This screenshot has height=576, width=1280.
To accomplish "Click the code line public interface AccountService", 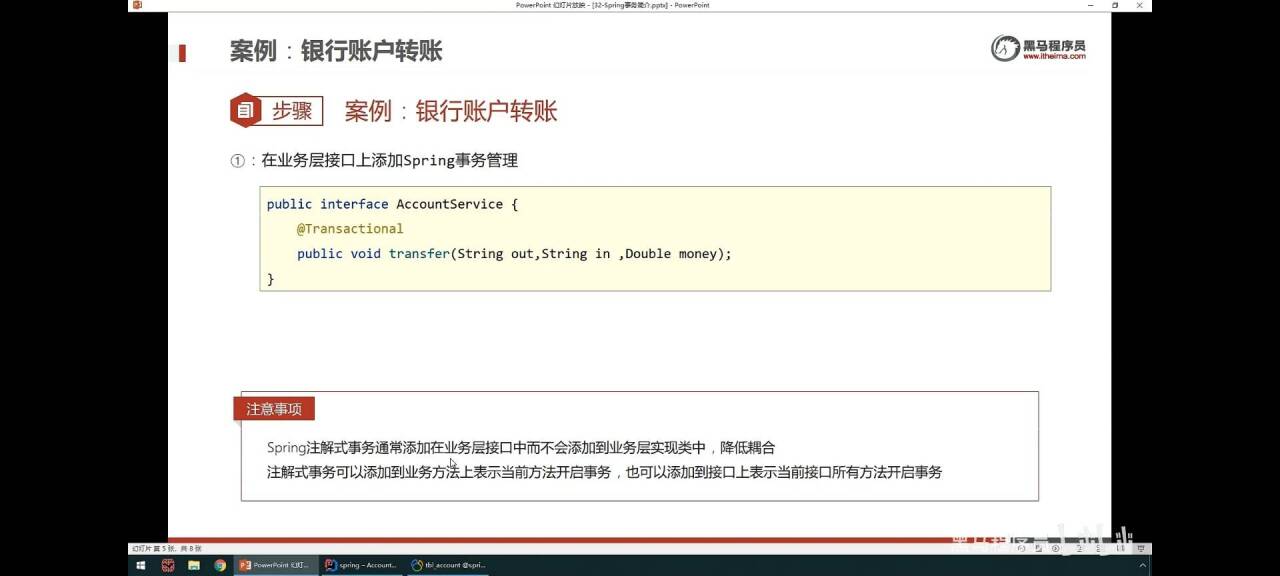I will click(392, 204).
